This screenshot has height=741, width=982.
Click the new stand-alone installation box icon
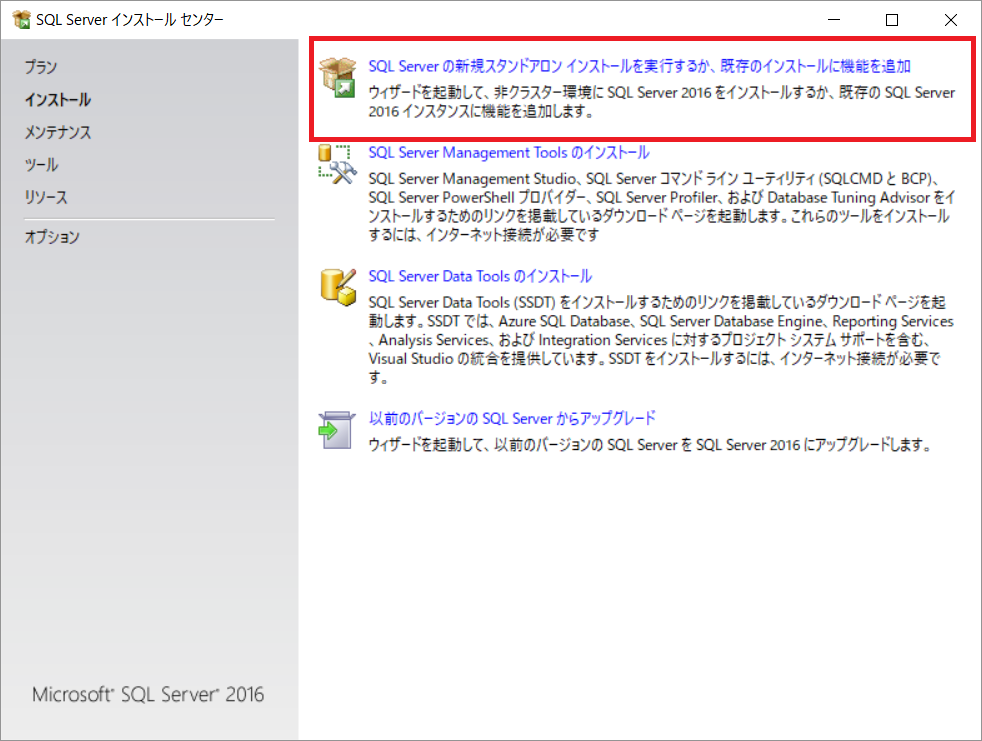pos(338,77)
